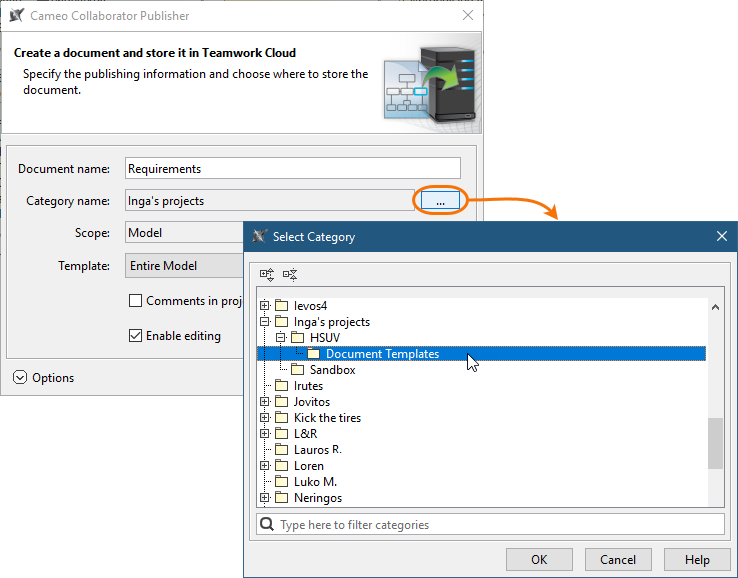The image size is (738, 578).
Task: Click the browse category ellipsis button
Action: [x=440, y=201]
